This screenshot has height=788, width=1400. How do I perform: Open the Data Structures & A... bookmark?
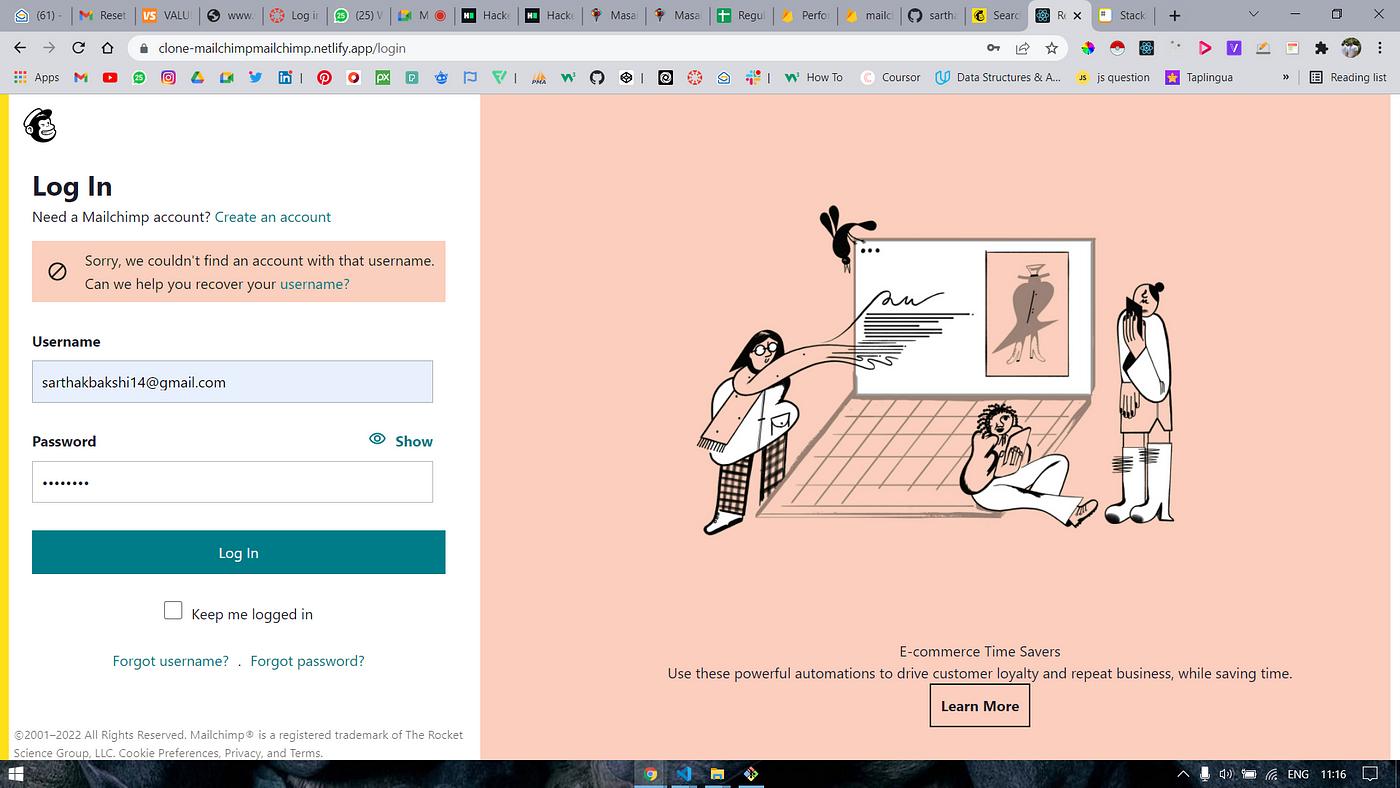pyautogui.click(x=998, y=77)
